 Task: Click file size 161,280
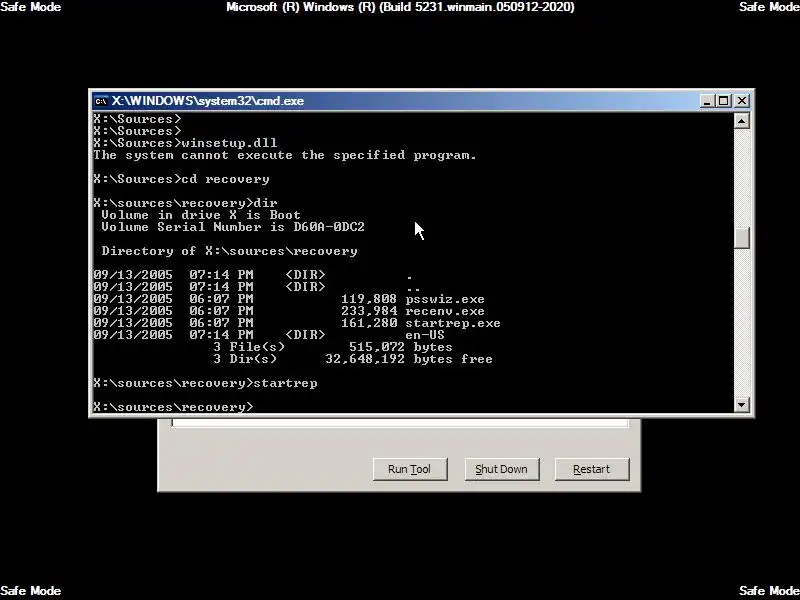[369, 323]
